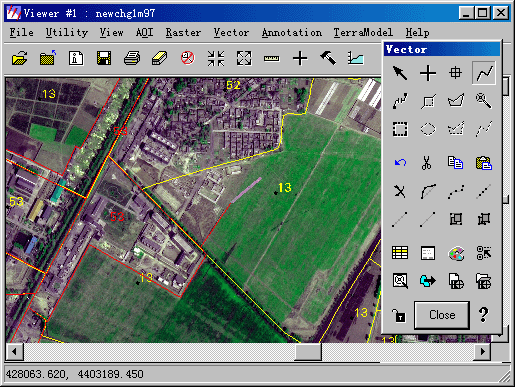The image size is (515, 387).
Task: Open the layer info icon
Action: click(x=76, y=58)
